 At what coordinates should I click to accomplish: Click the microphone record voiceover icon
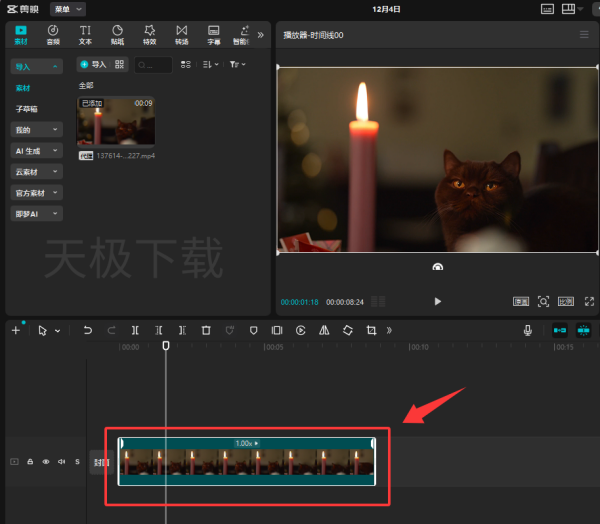click(x=527, y=330)
